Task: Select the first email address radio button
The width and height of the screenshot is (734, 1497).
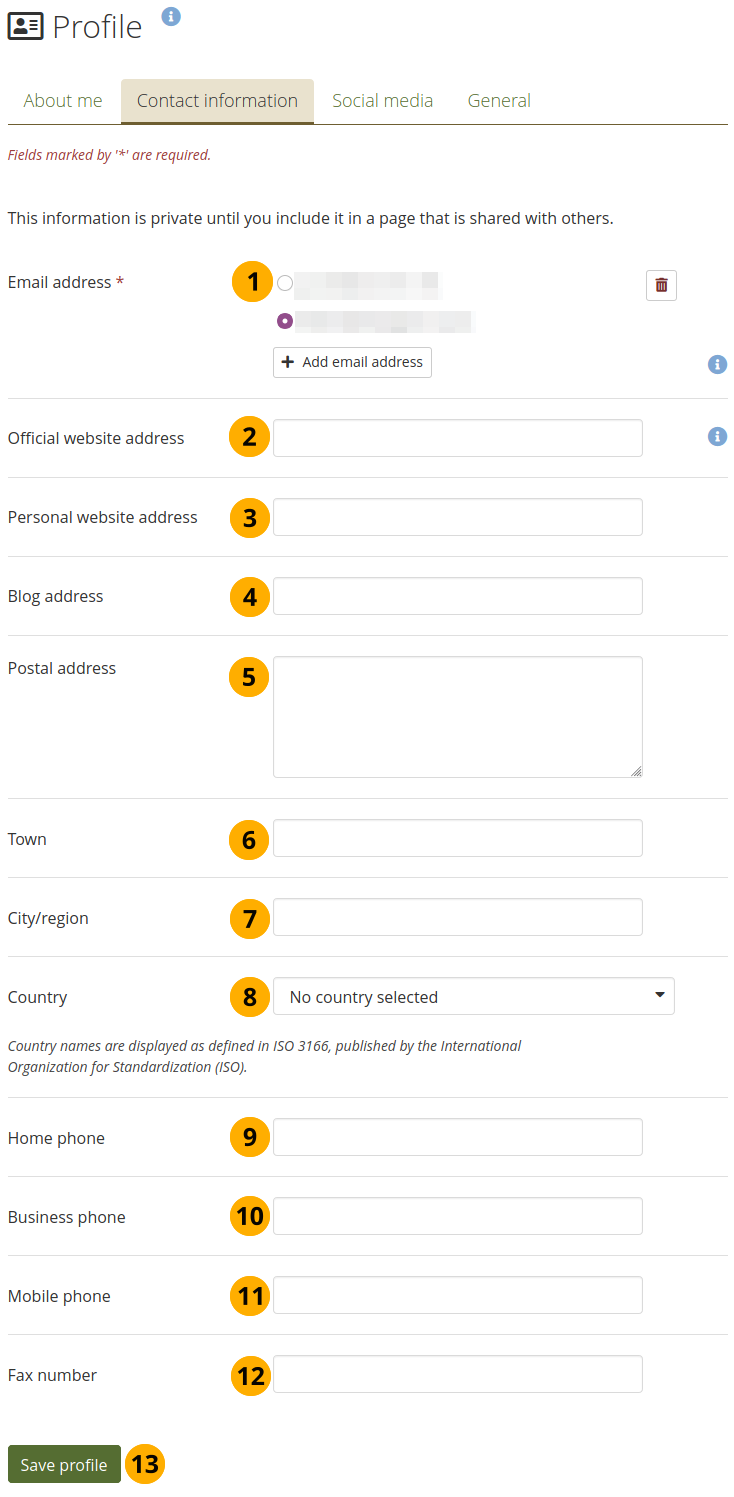Action: pos(285,283)
